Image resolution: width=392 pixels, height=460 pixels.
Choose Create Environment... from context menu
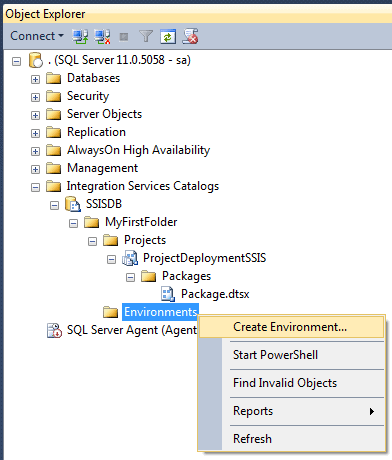coord(292,327)
